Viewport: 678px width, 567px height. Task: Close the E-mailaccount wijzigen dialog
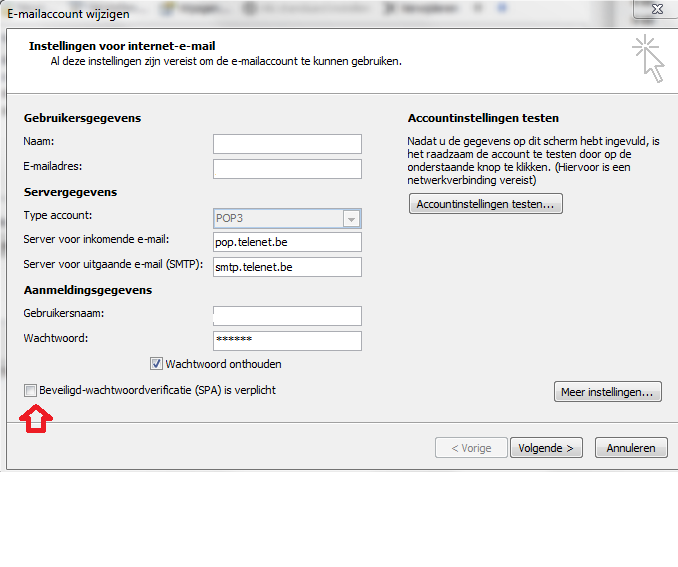pyautogui.click(x=657, y=9)
